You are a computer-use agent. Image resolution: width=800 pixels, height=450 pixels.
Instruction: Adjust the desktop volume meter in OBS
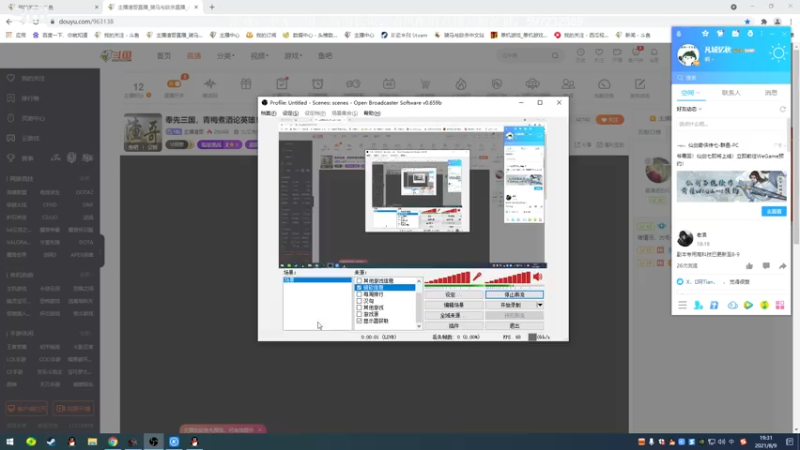(508, 278)
